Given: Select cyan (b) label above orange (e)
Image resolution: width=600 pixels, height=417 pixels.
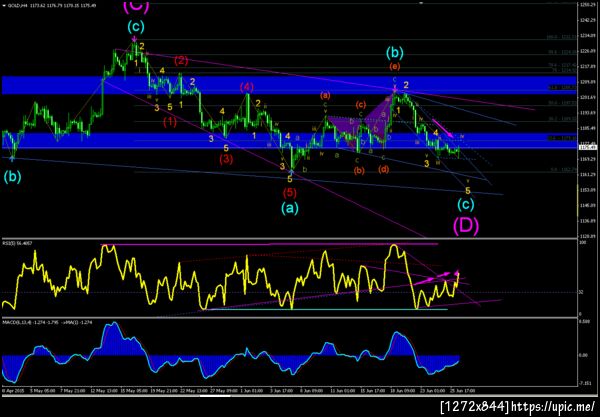Looking at the screenshot, I should [395, 52].
